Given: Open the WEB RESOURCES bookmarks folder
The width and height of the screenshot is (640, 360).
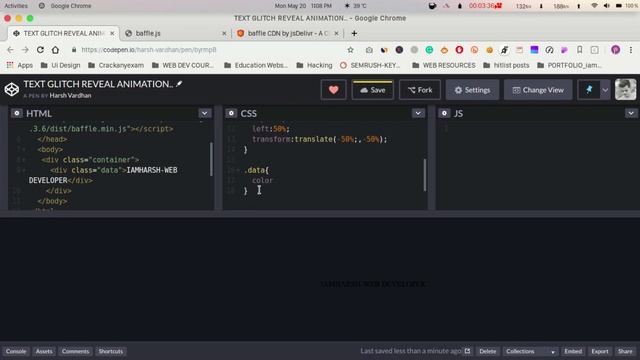Looking at the screenshot, I should pos(444,65).
